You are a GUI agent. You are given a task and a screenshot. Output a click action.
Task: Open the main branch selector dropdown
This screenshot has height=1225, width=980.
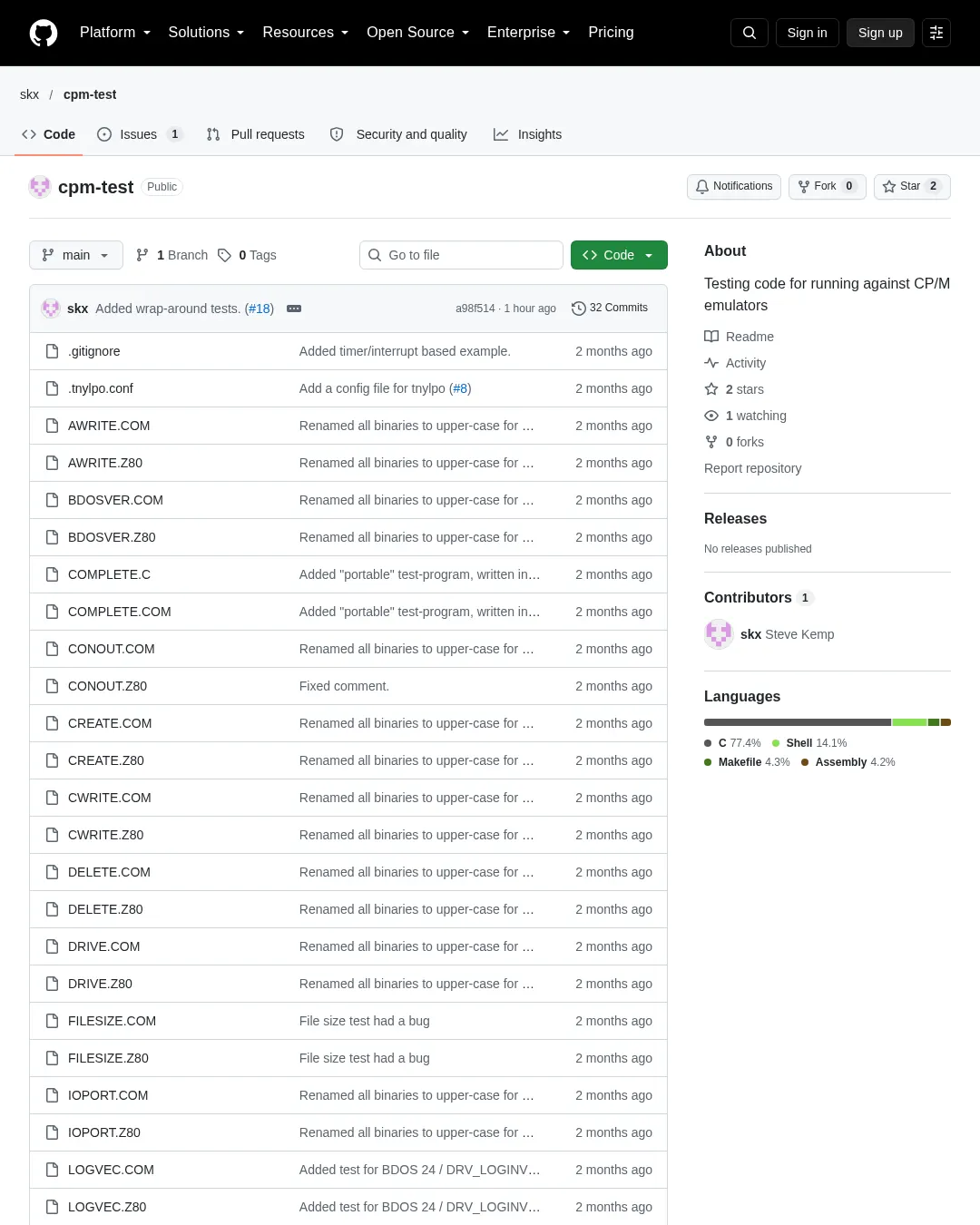pos(75,255)
